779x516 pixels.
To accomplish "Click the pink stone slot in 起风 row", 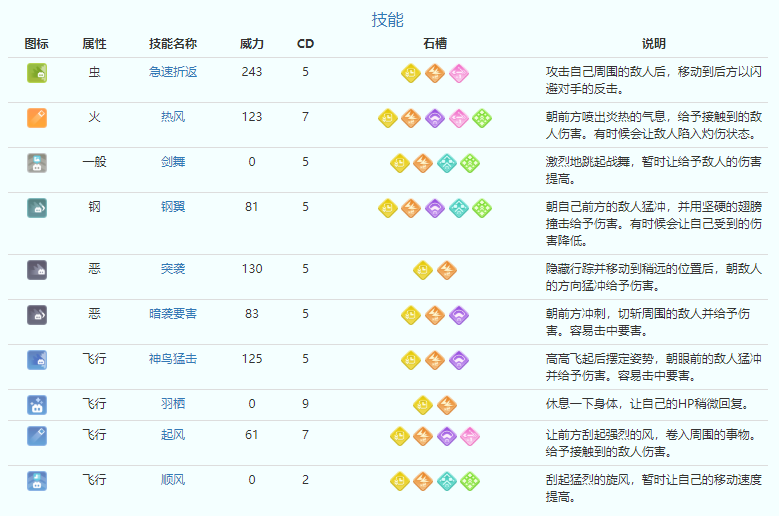I will click(x=470, y=436).
